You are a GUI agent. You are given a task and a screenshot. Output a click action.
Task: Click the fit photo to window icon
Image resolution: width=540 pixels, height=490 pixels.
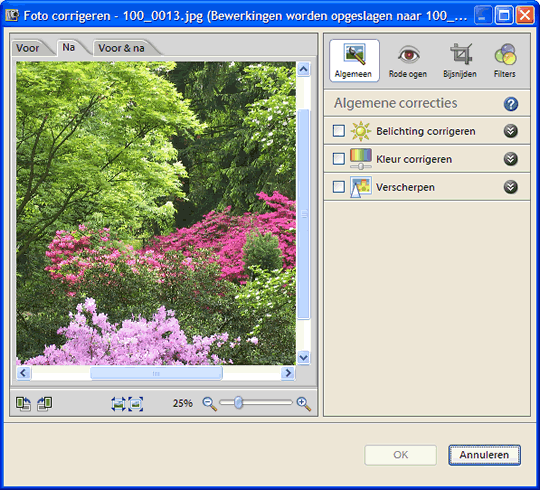click(118, 404)
